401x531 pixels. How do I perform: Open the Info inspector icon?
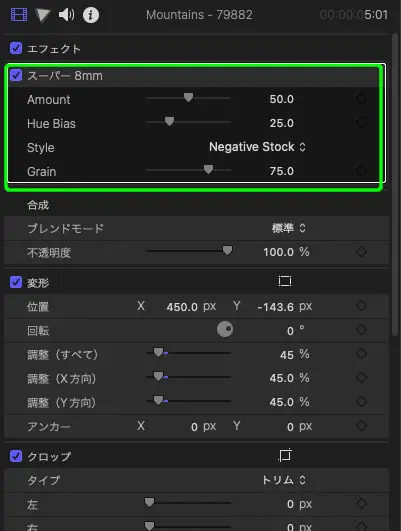click(91, 15)
